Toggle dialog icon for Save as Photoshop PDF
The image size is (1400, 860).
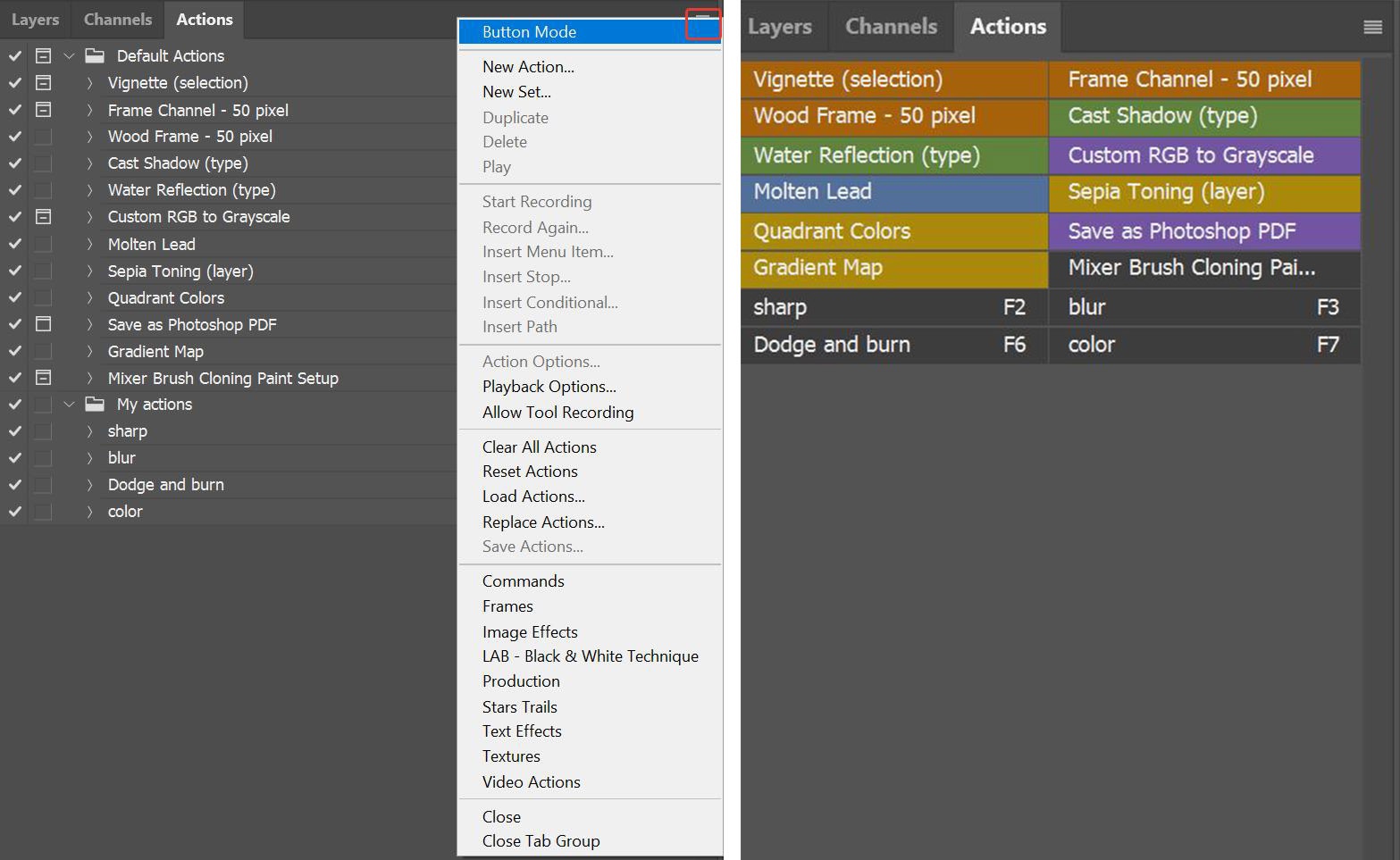tap(43, 324)
